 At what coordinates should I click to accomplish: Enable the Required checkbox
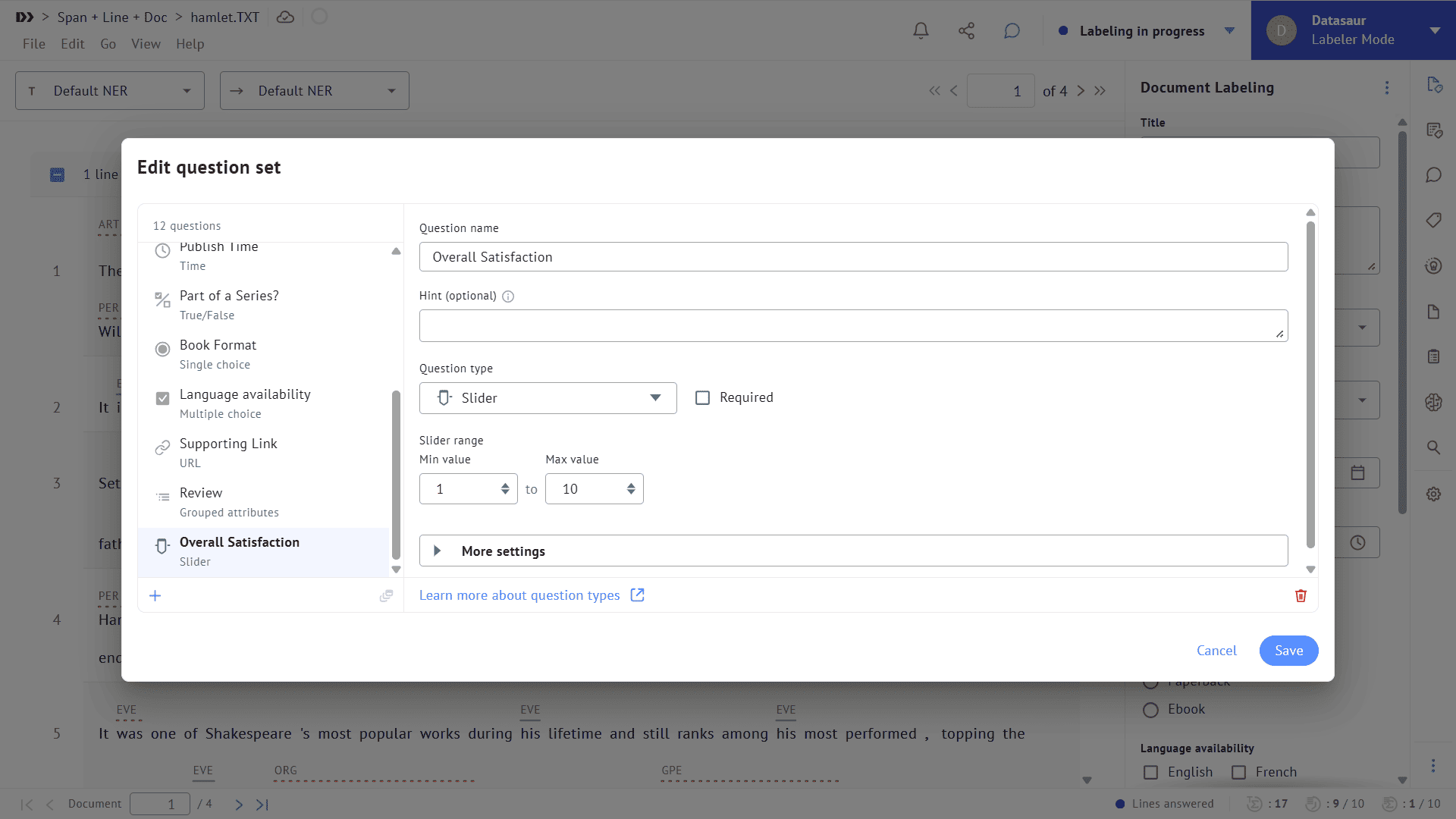point(703,398)
